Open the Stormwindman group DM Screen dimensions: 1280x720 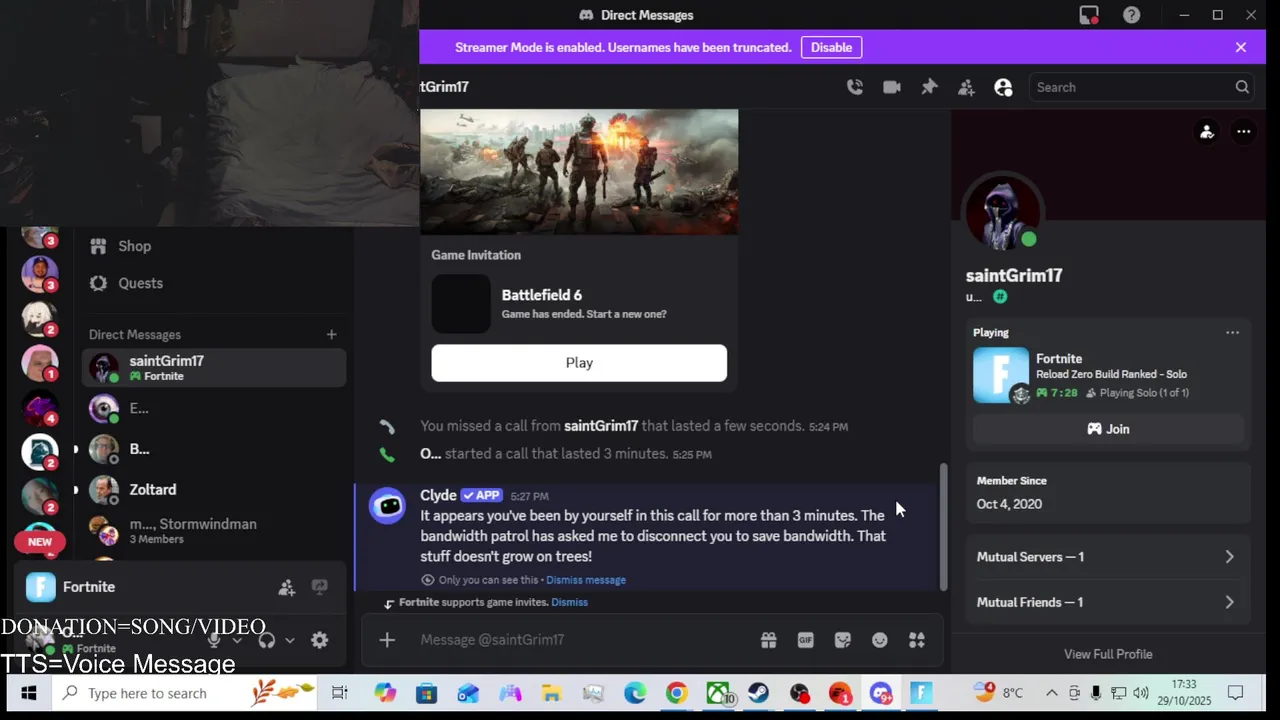pyautogui.click(x=213, y=531)
